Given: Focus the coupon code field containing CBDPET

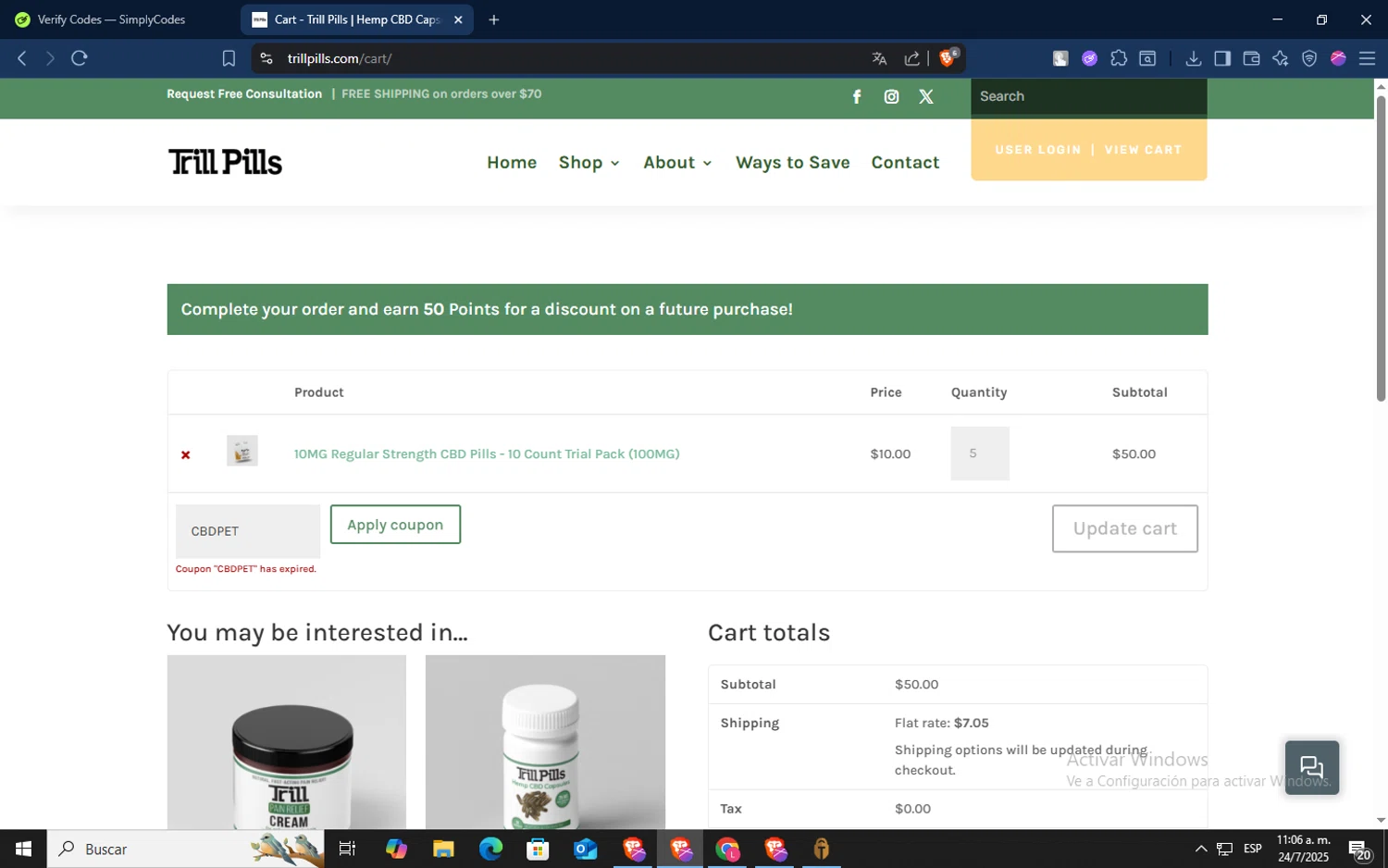Looking at the screenshot, I should click(x=248, y=531).
